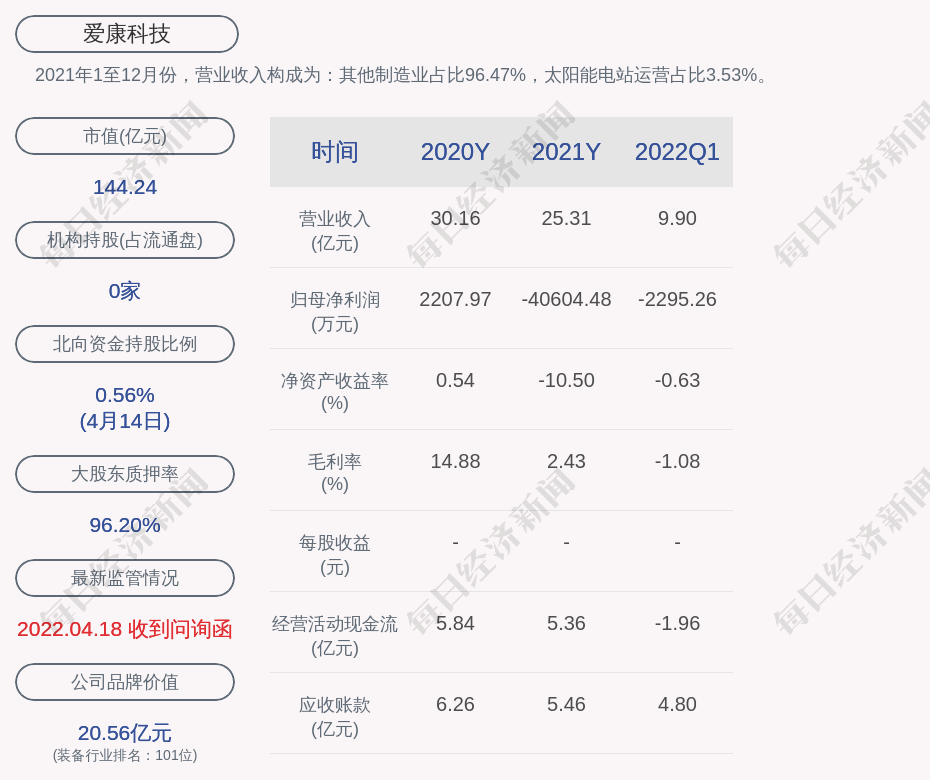Image resolution: width=930 pixels, height=780 pixels.
Task: Select cash flow value -1.96
Action: 677,623
